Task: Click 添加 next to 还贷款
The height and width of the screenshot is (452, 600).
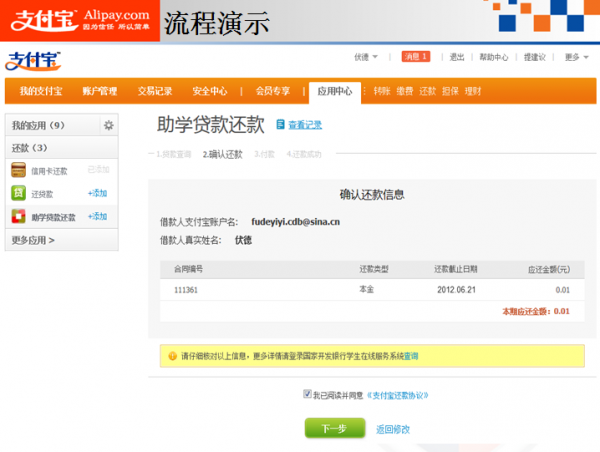Action: click(97, 193)
